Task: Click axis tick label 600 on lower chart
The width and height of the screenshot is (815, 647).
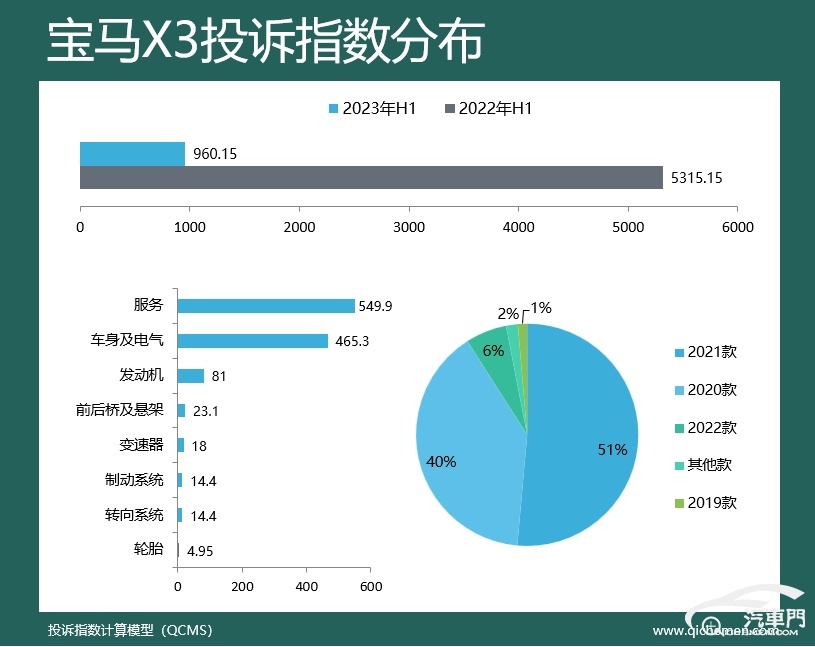Action: coord(371,587)
